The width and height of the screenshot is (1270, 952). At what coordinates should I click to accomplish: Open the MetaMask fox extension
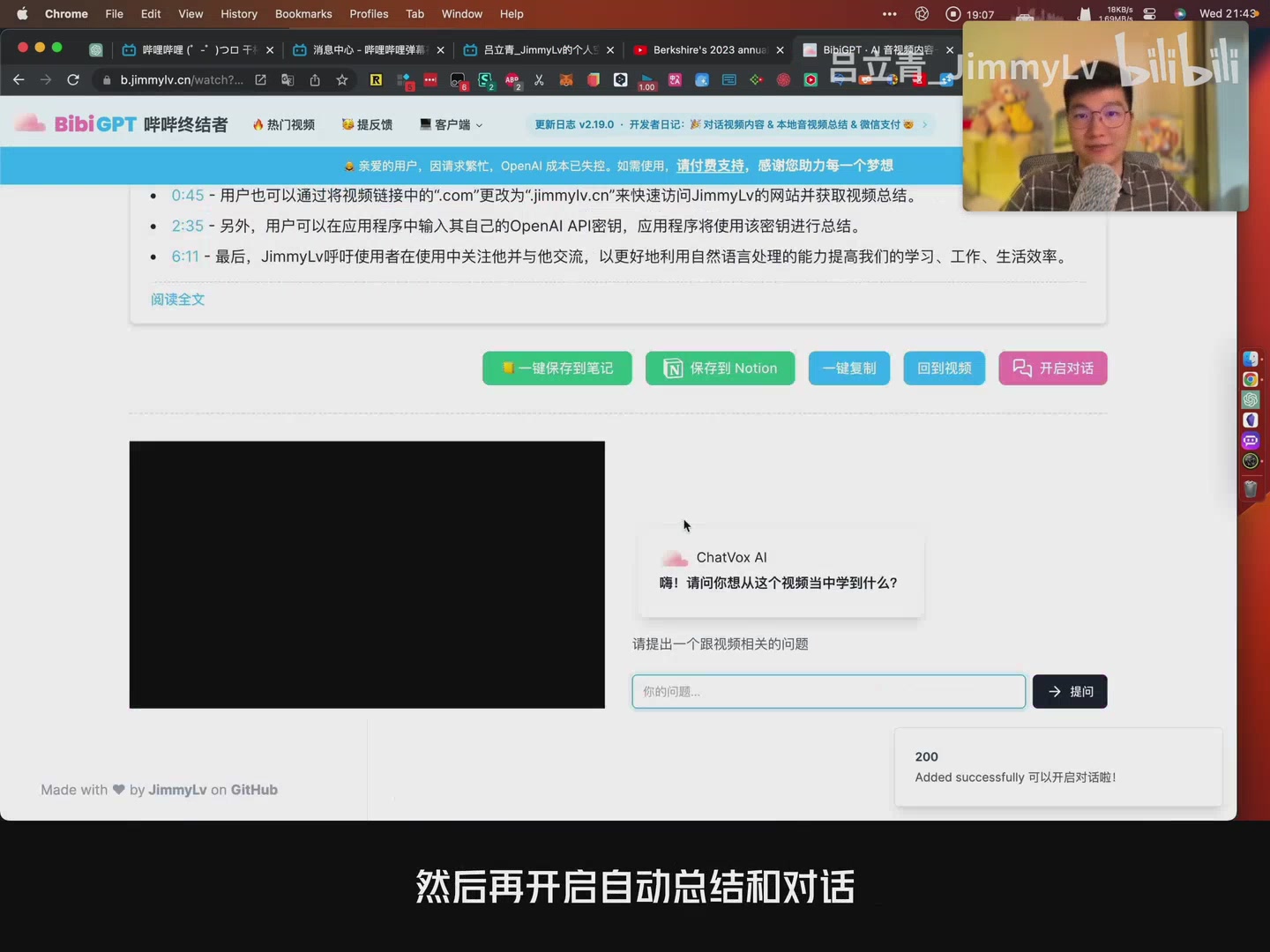coord(566,80)
